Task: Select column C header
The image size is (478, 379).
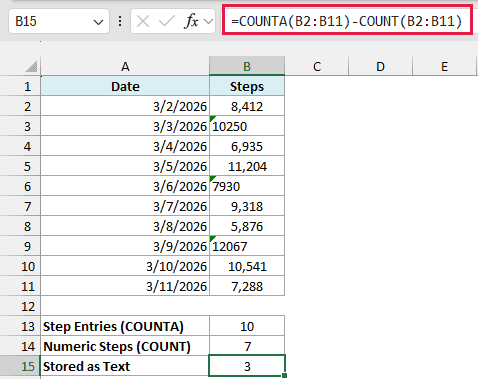Action: pos(317,66)
